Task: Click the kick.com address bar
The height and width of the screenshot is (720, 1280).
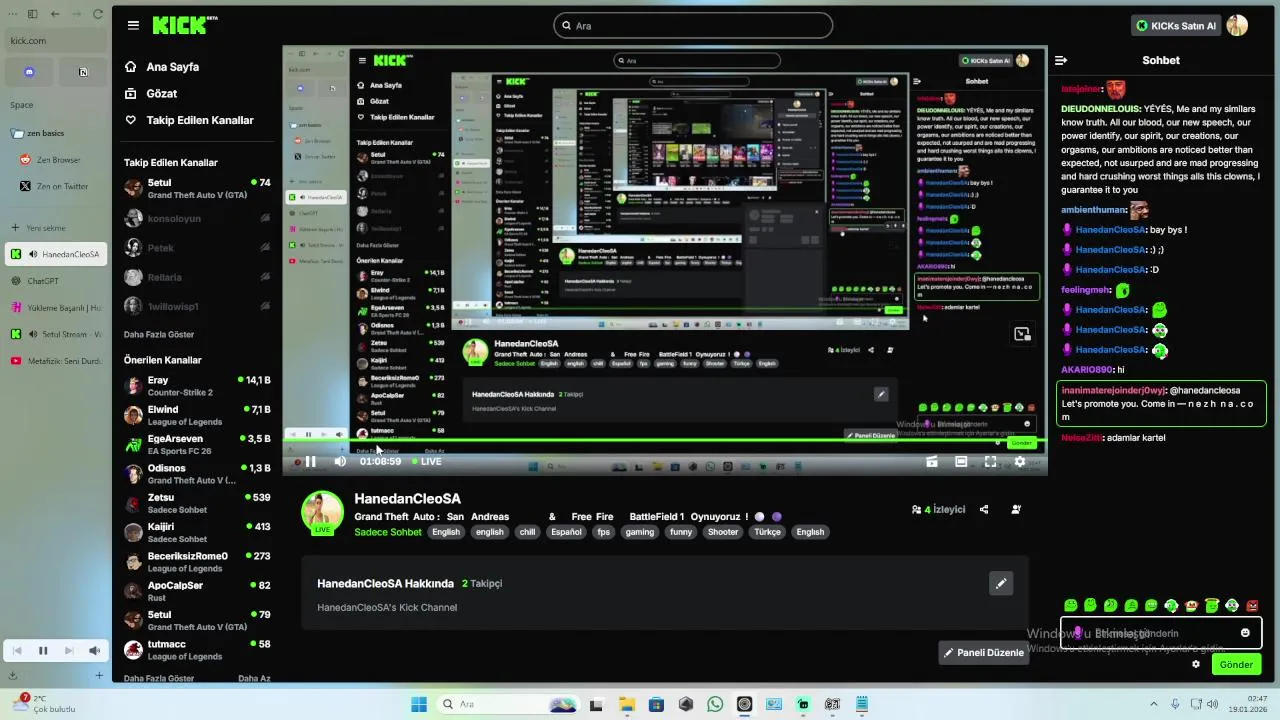Action: [x=57, y=41]
